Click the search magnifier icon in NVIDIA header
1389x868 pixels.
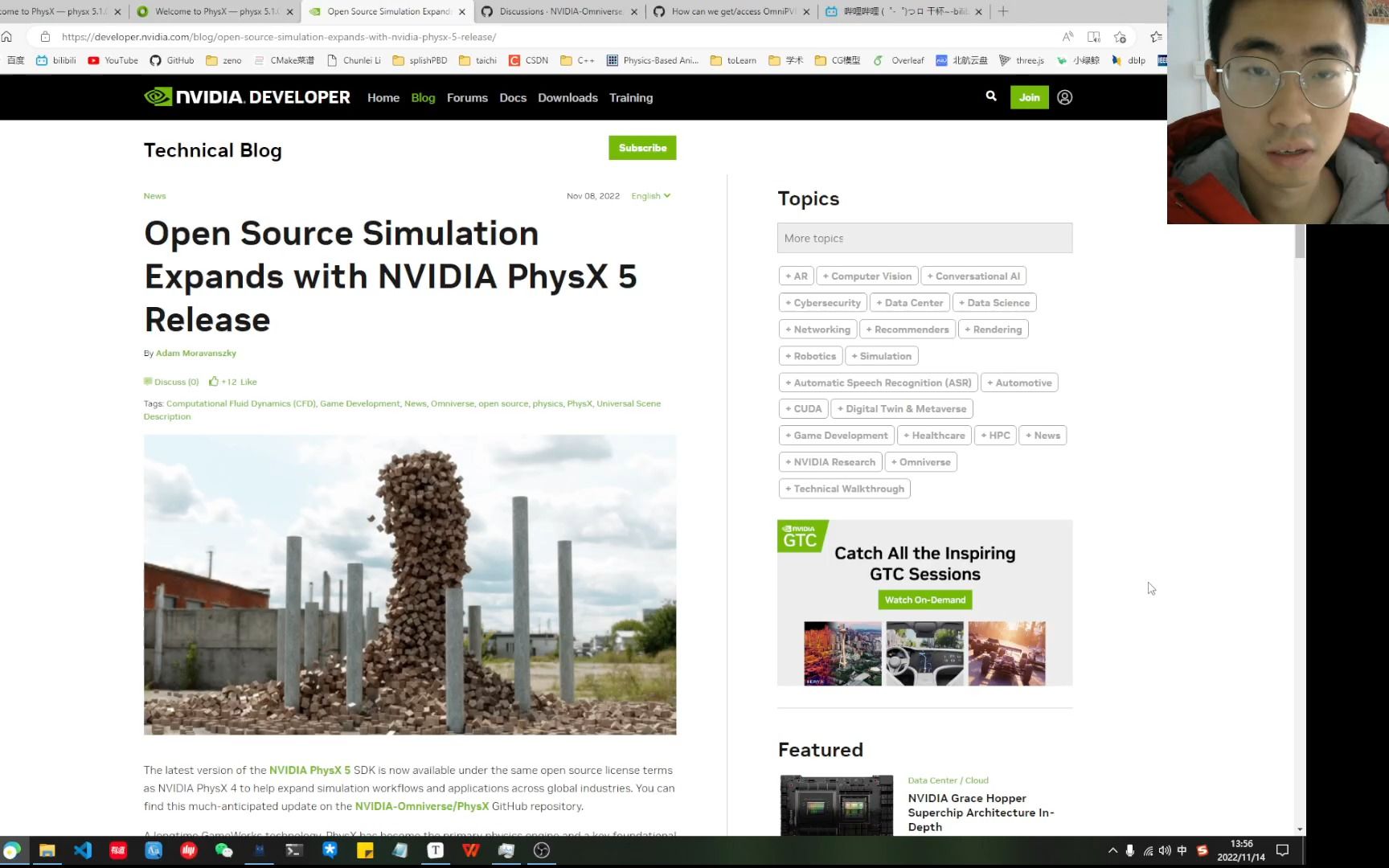(991, 96)
